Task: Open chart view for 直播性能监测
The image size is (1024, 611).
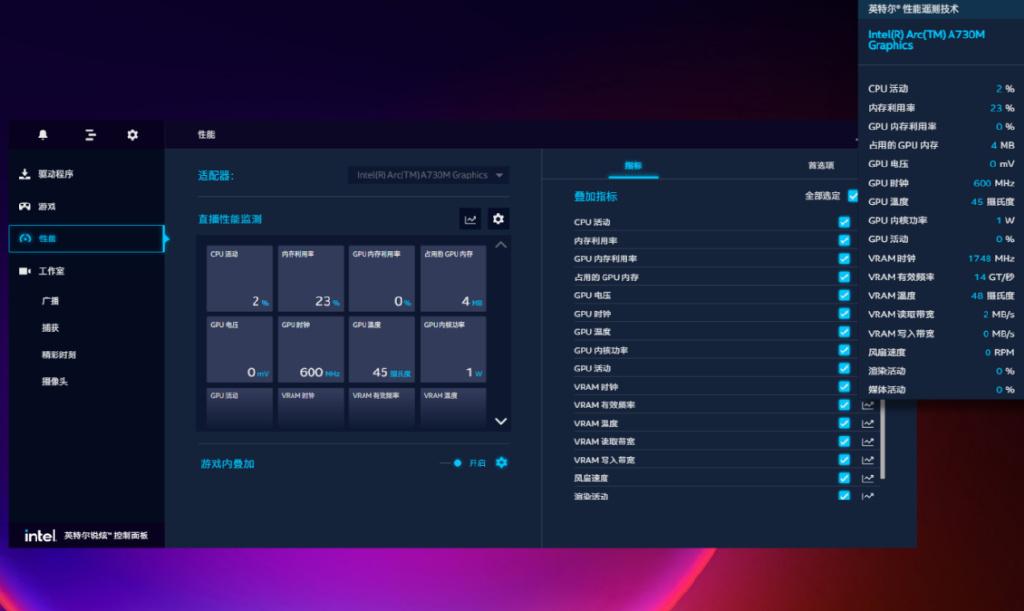Action: tap(470, 219)
